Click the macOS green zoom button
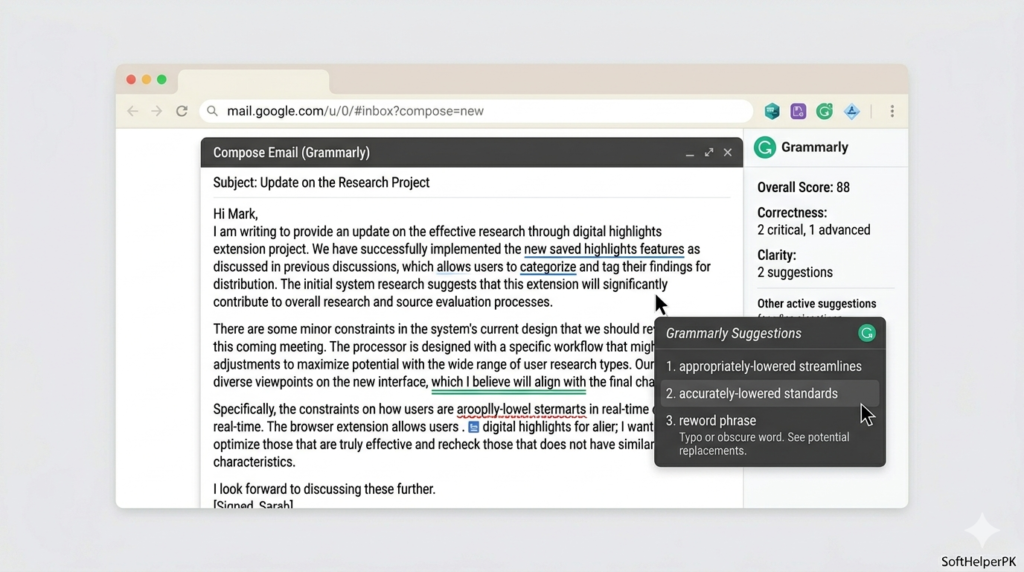The image size is (1024, 572). (161, 80)
